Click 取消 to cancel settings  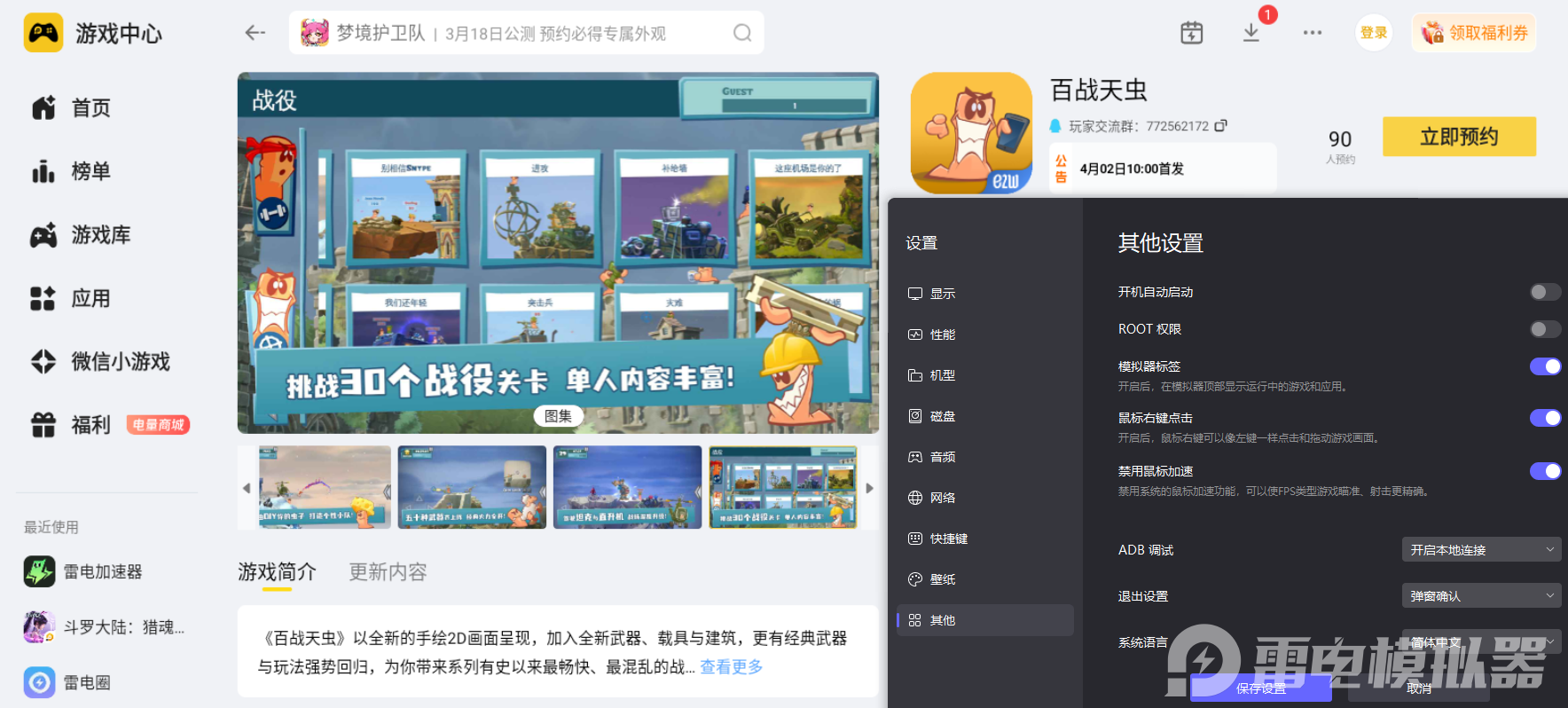[x=1419, y=688]
